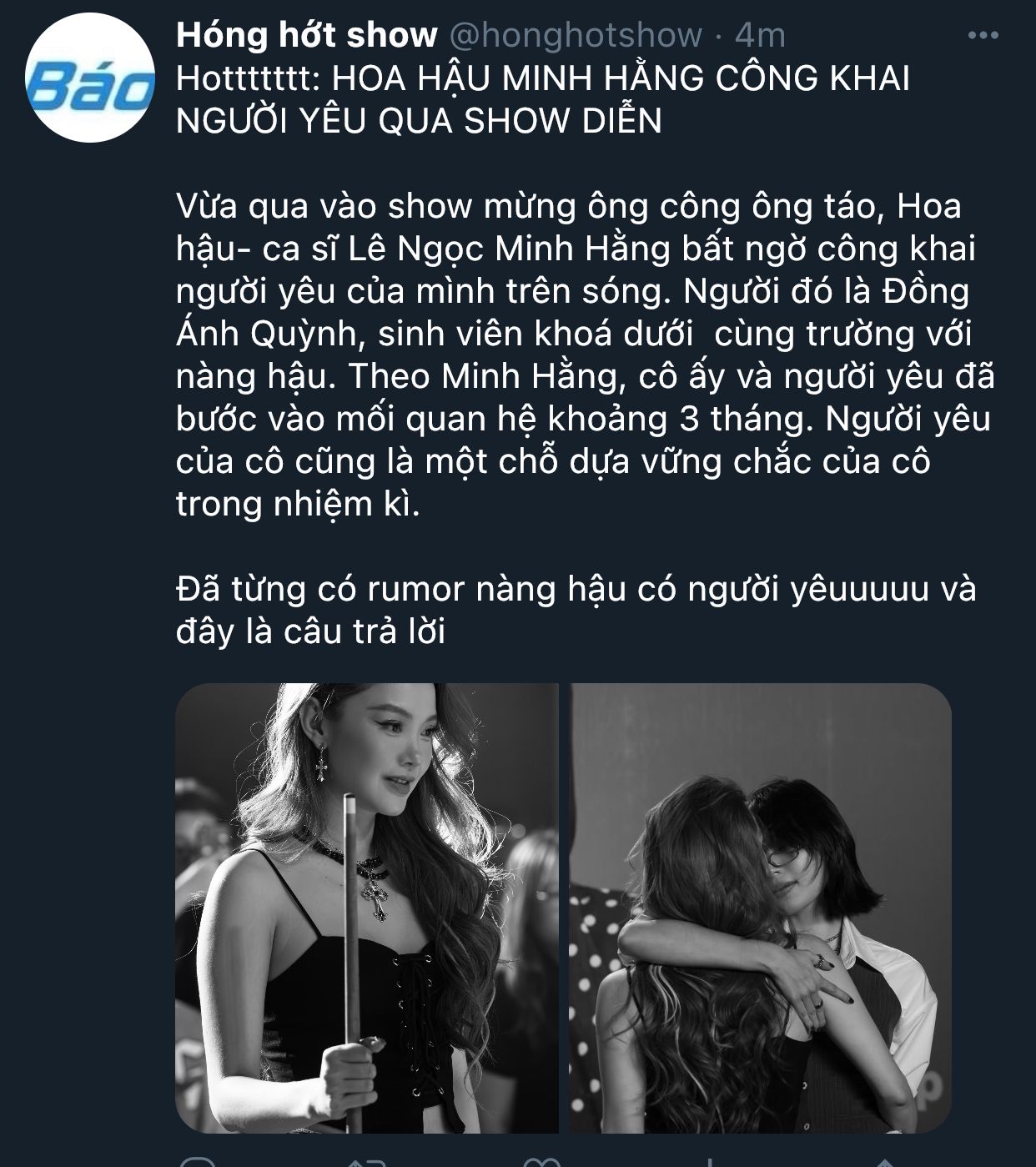The width and height of the screenshot is (1036, 1167).
Task: Tap the @honghotshow handle
Action: (x=576, y=35)
